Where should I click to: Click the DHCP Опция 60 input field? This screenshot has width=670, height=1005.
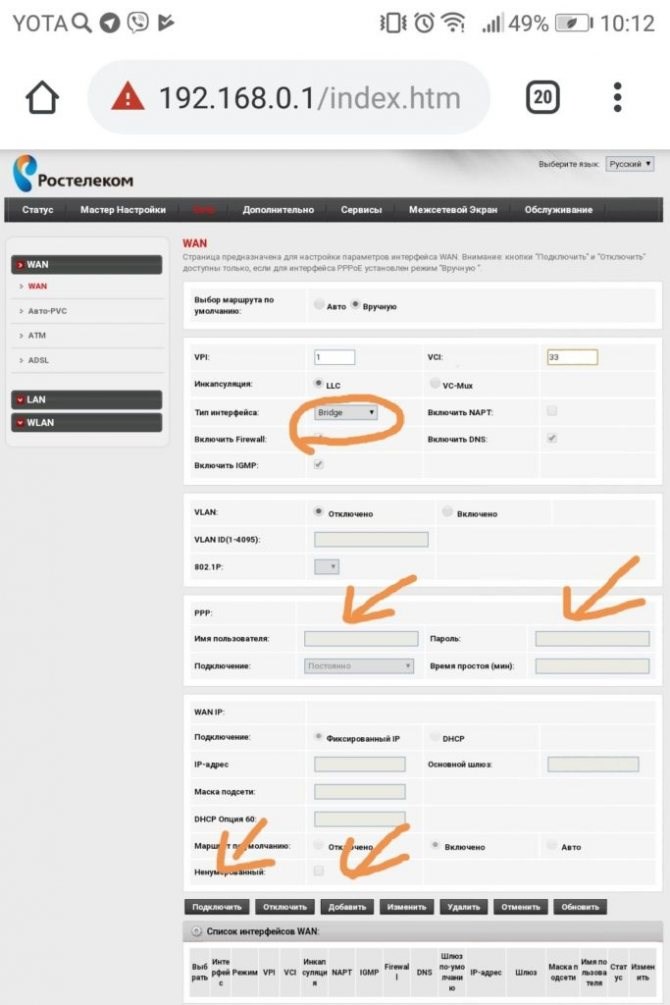coord(360,818)
